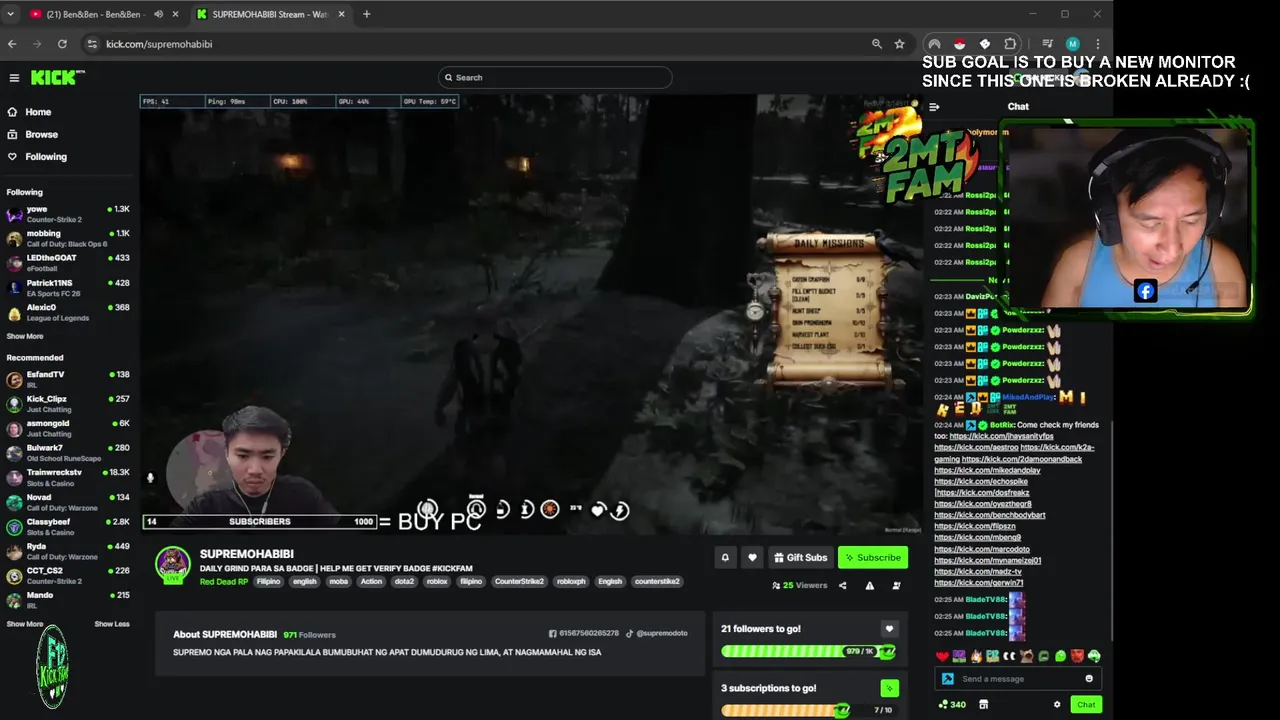This screenshot has width=1280, height=720.
Task: Open the Extensions puzzle icon
Action: point(1010,44)
